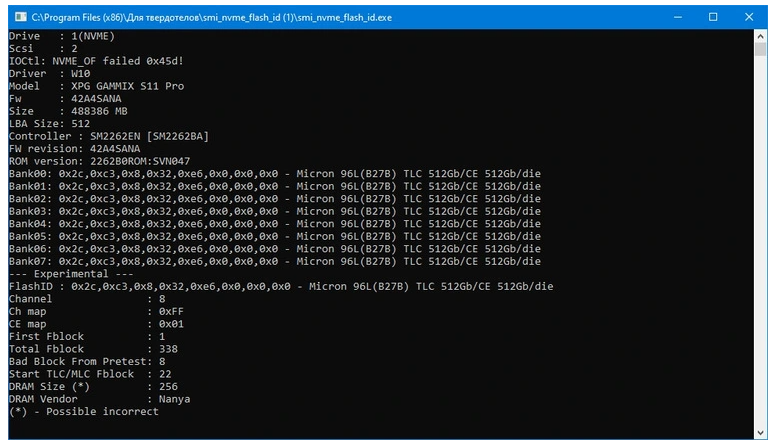Click the scrollbar up arrow
Image resolution: width=770 pixels, height=445 pixels.
coord(760,36)
